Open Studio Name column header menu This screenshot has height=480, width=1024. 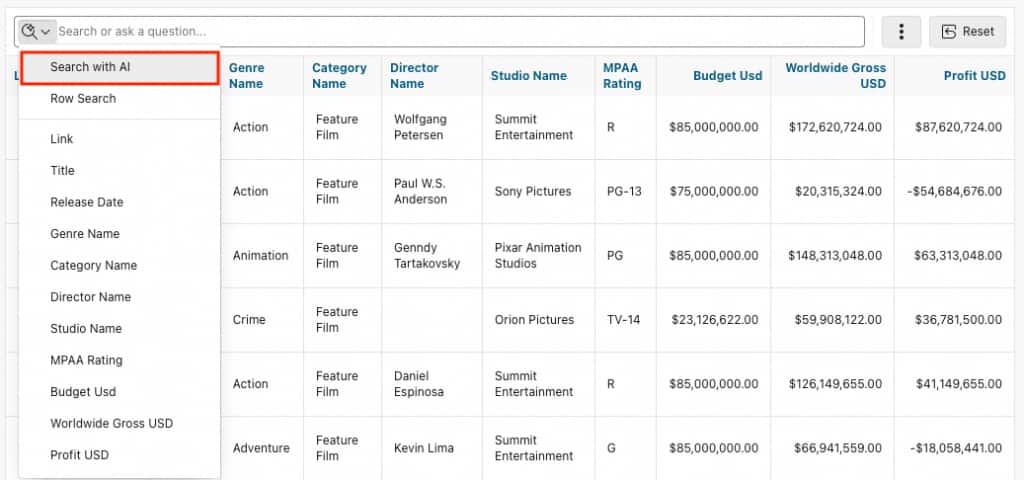[x=529, y=76]
